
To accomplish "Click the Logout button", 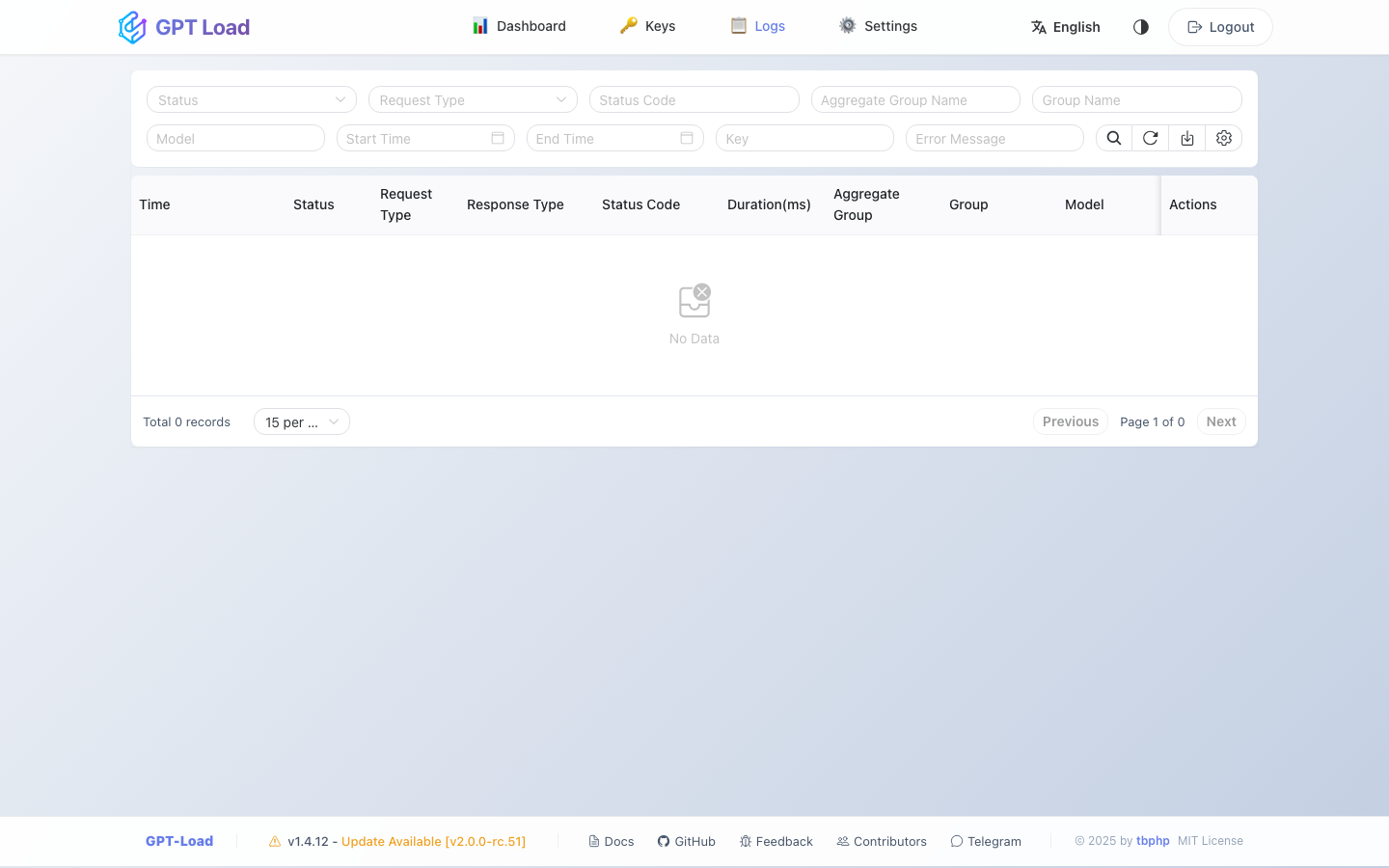I will coord(1220,27).
